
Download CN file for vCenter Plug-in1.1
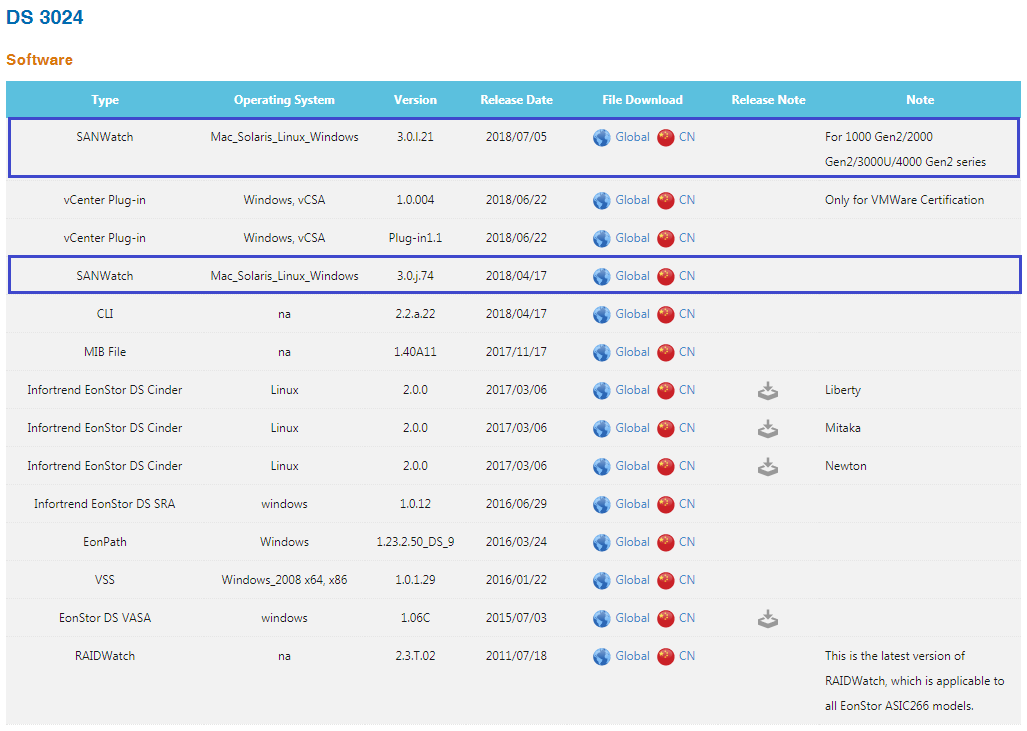(686, 238)
